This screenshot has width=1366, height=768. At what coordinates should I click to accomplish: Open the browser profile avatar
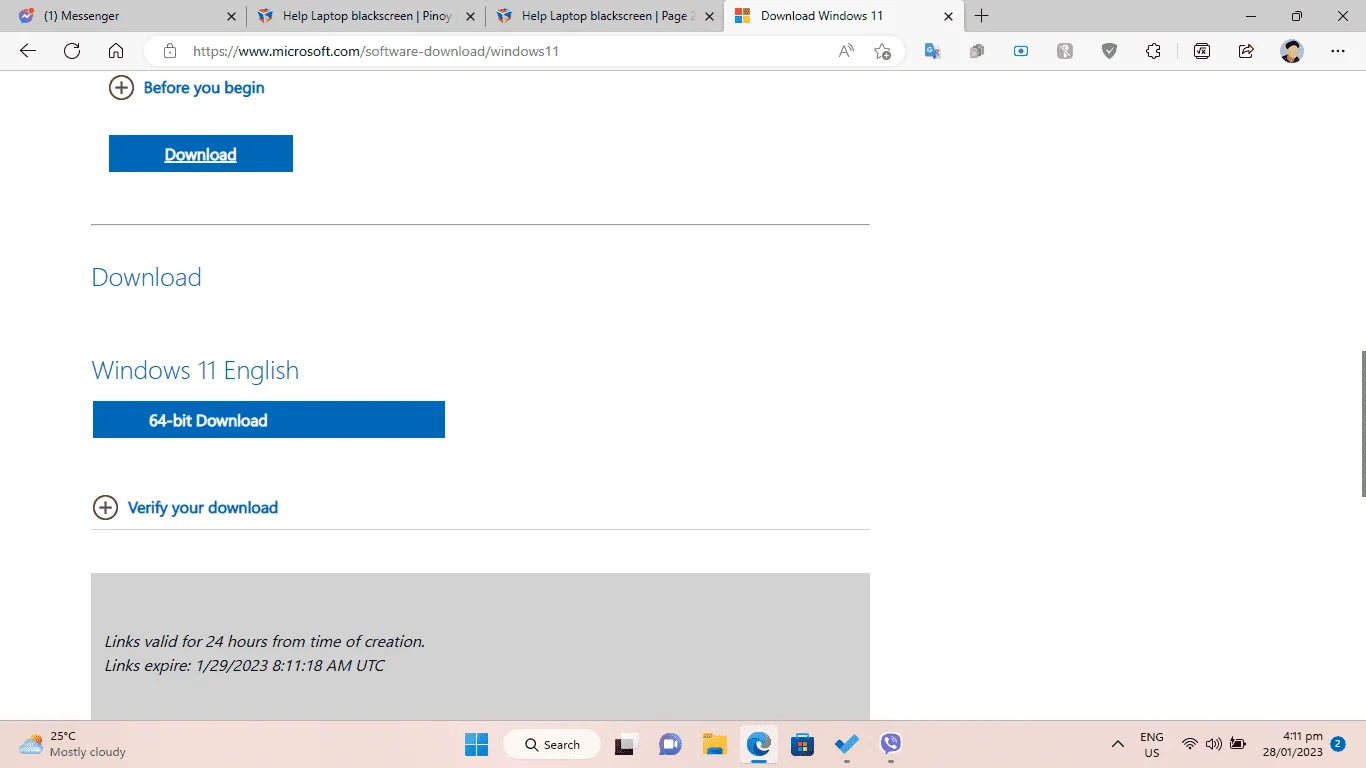[x=1292, y=51]
